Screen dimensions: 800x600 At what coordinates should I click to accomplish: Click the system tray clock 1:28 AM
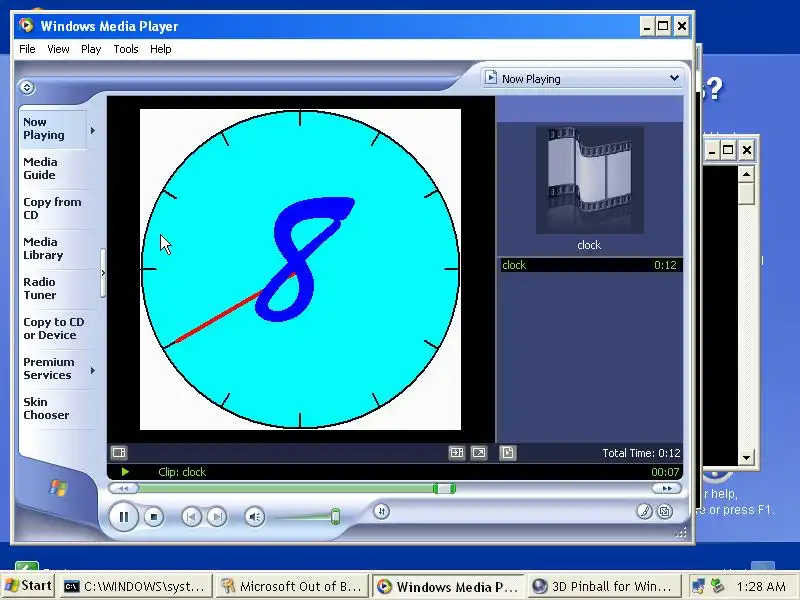point(761,587)
